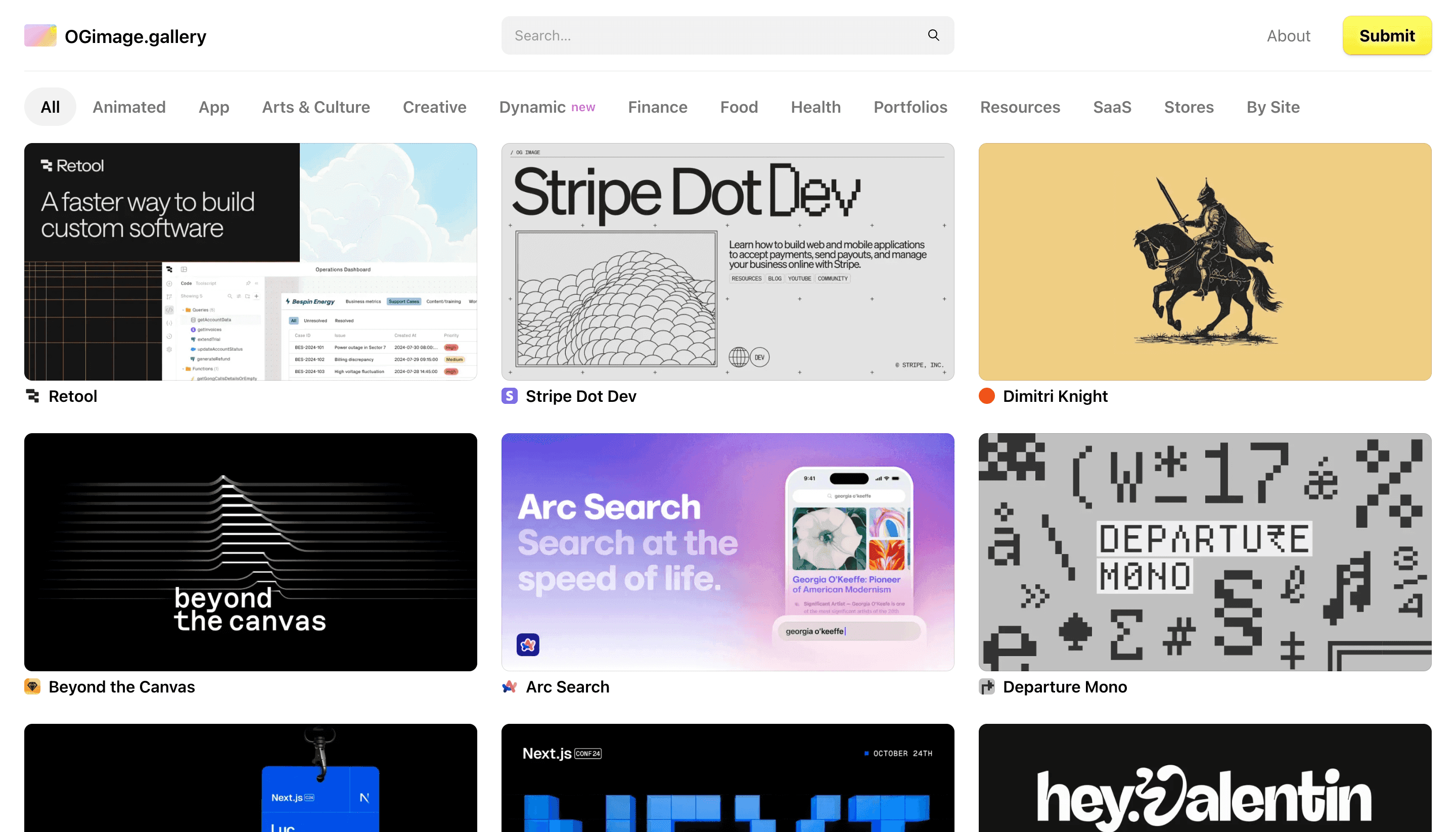The width and height of the screenshot is (1456, 832).
Task: Open the App category
Action: [214, 107]
